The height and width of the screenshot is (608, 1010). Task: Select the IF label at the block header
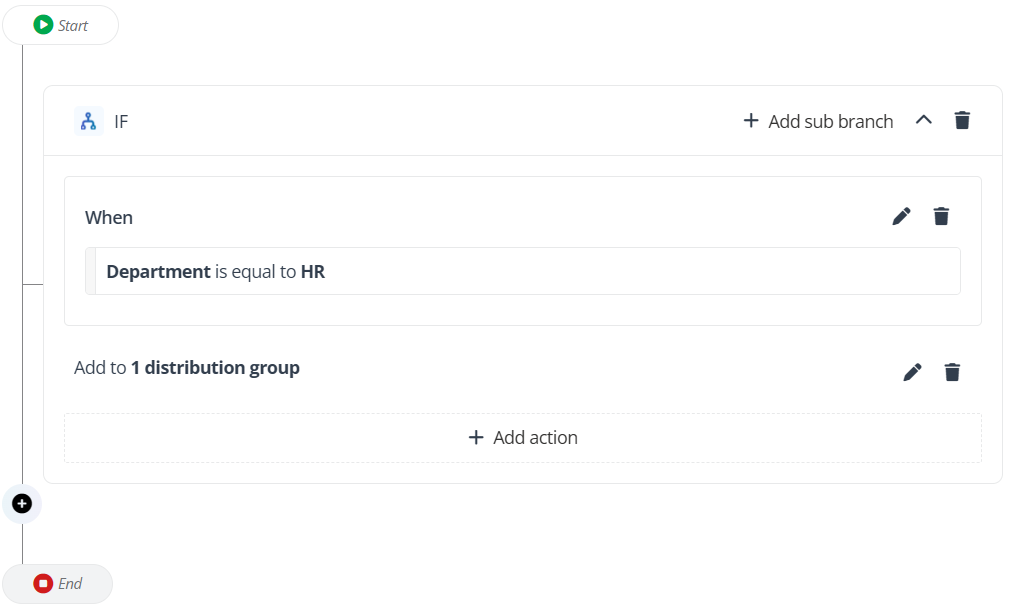point(120,121)
